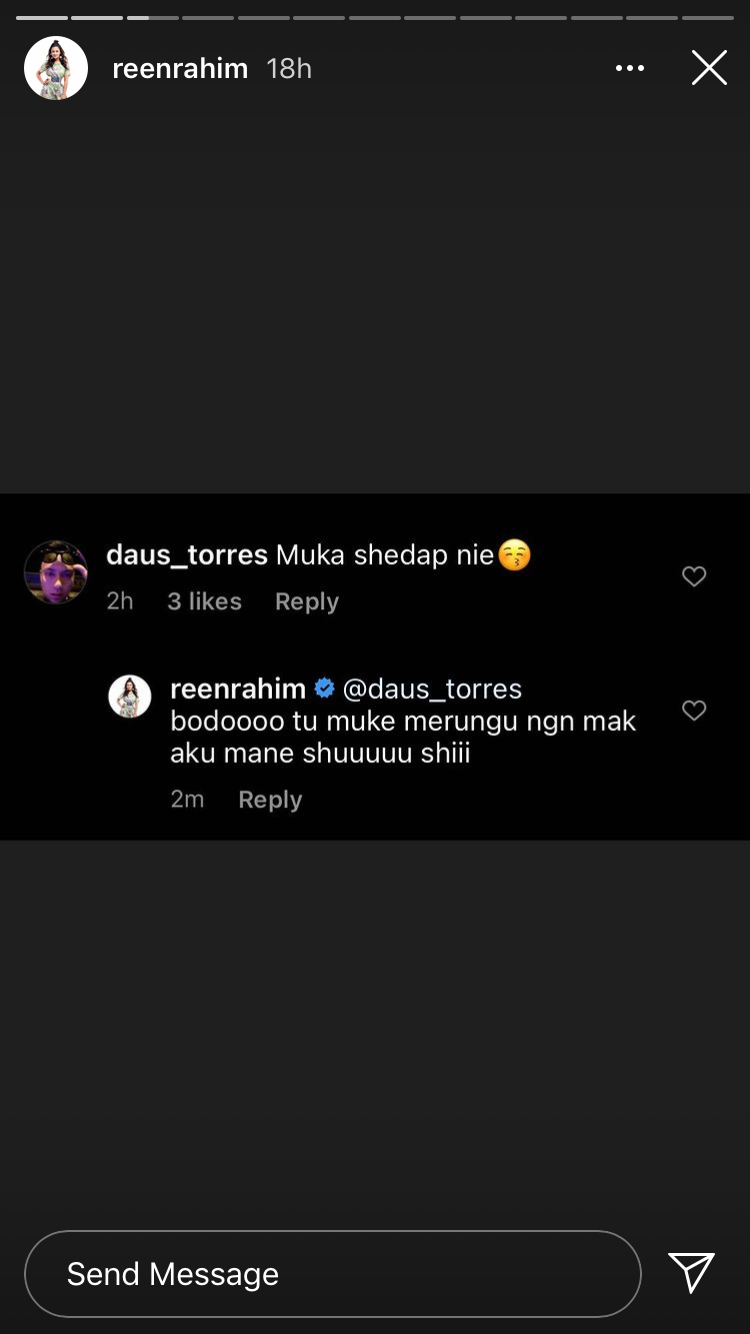Tap the @daus_torres mention in reply
The width and height of the screenshot is (750, 1334).
point(432,688)
